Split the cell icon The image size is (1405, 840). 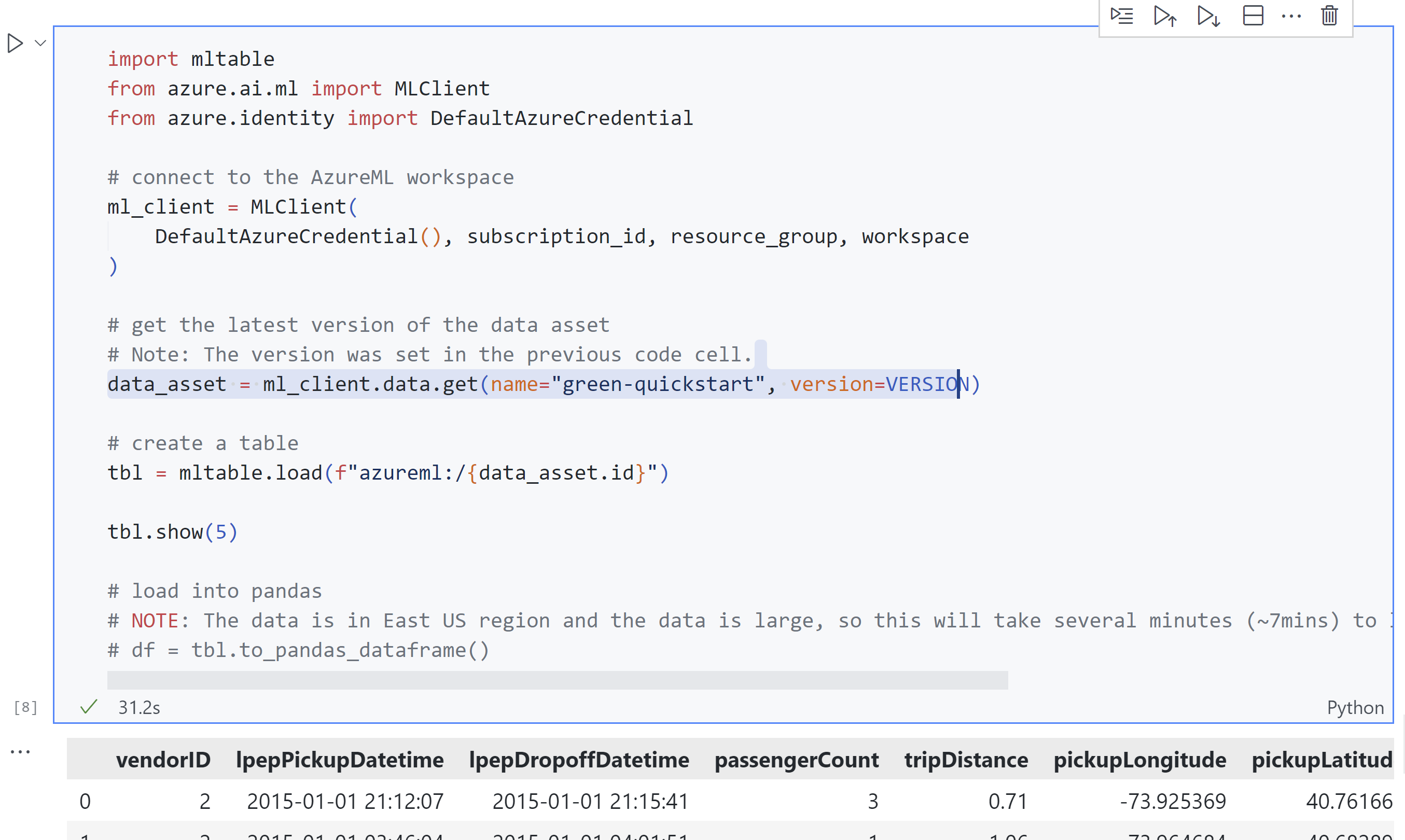pyautogui.click(x=1252, y=16)
